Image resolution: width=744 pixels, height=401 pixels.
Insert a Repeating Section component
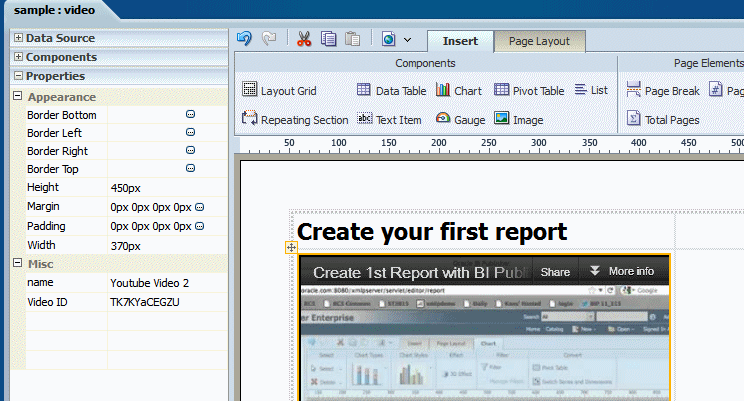pos(295,119)
